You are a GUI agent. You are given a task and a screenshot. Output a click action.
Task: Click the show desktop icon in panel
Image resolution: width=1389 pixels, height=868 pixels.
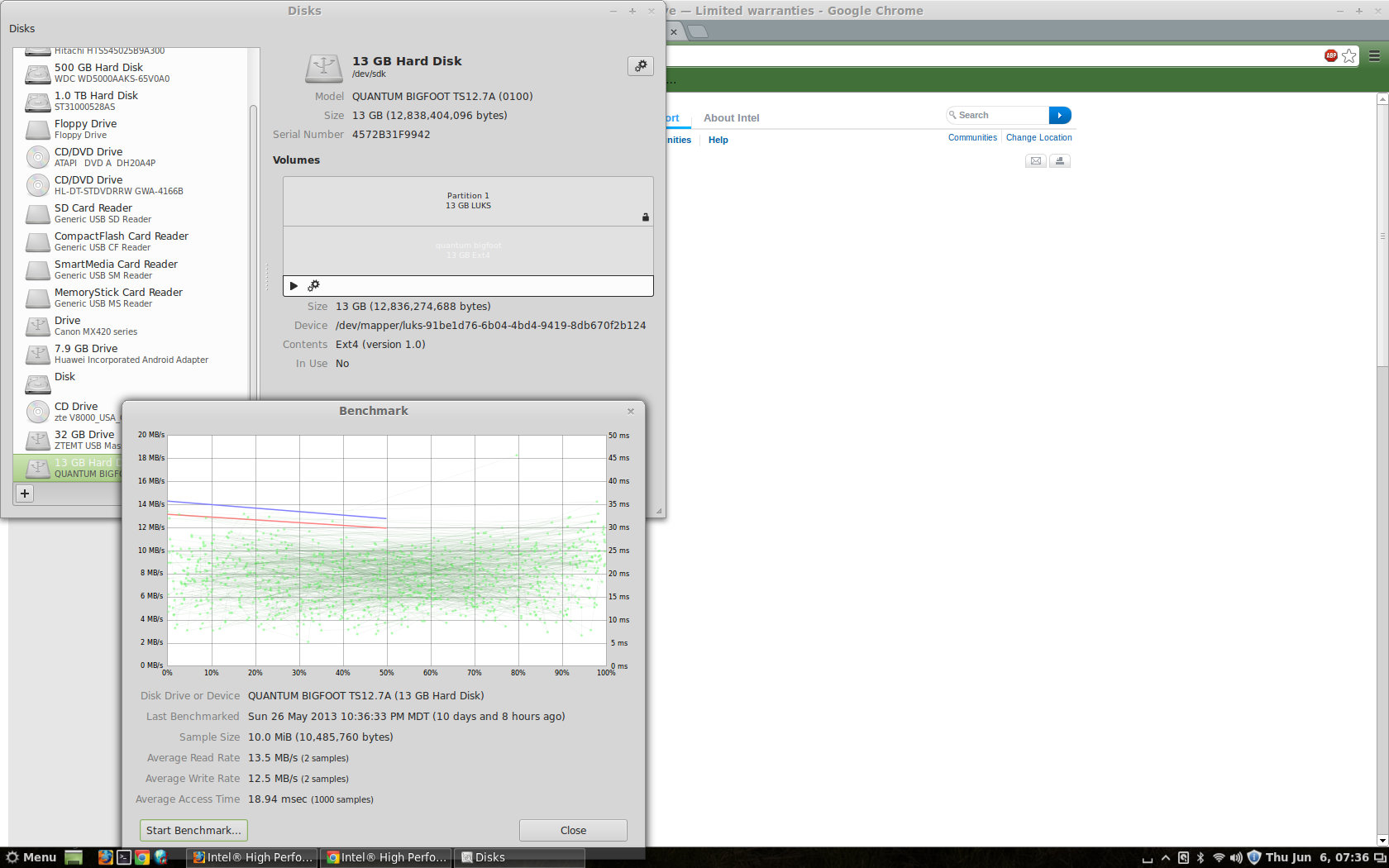74,857
